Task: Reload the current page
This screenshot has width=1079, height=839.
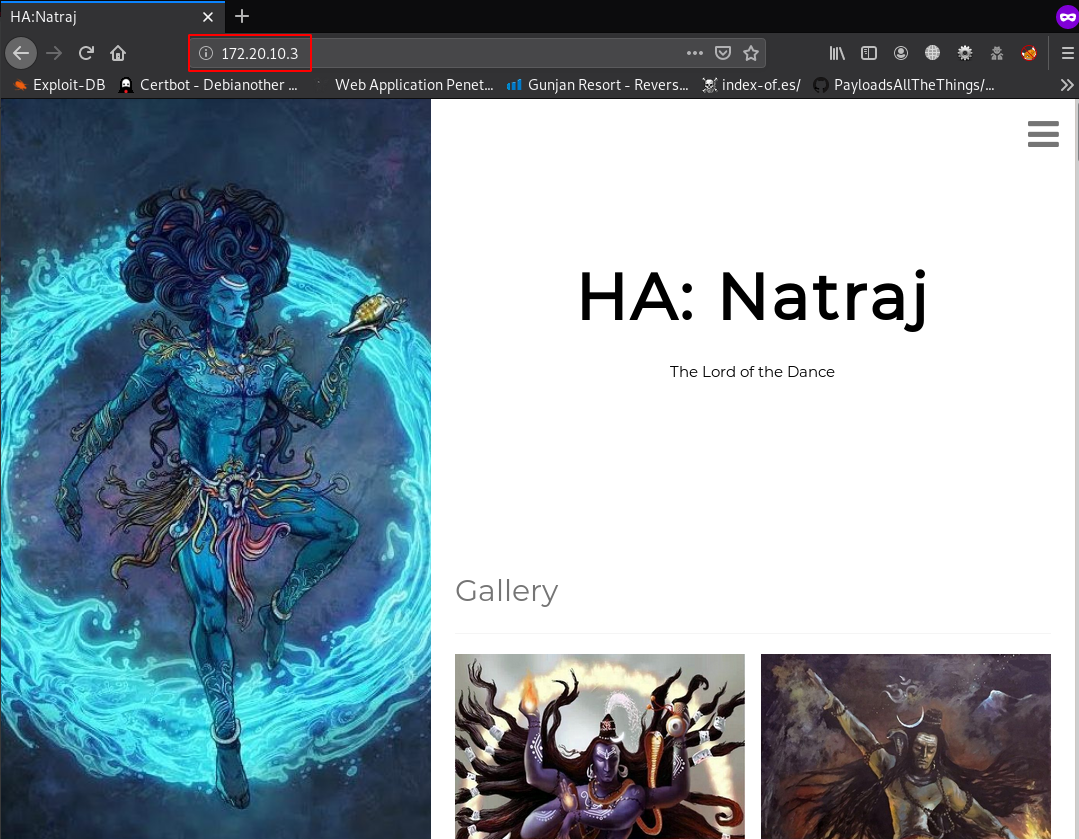Action: pos(86,53)
